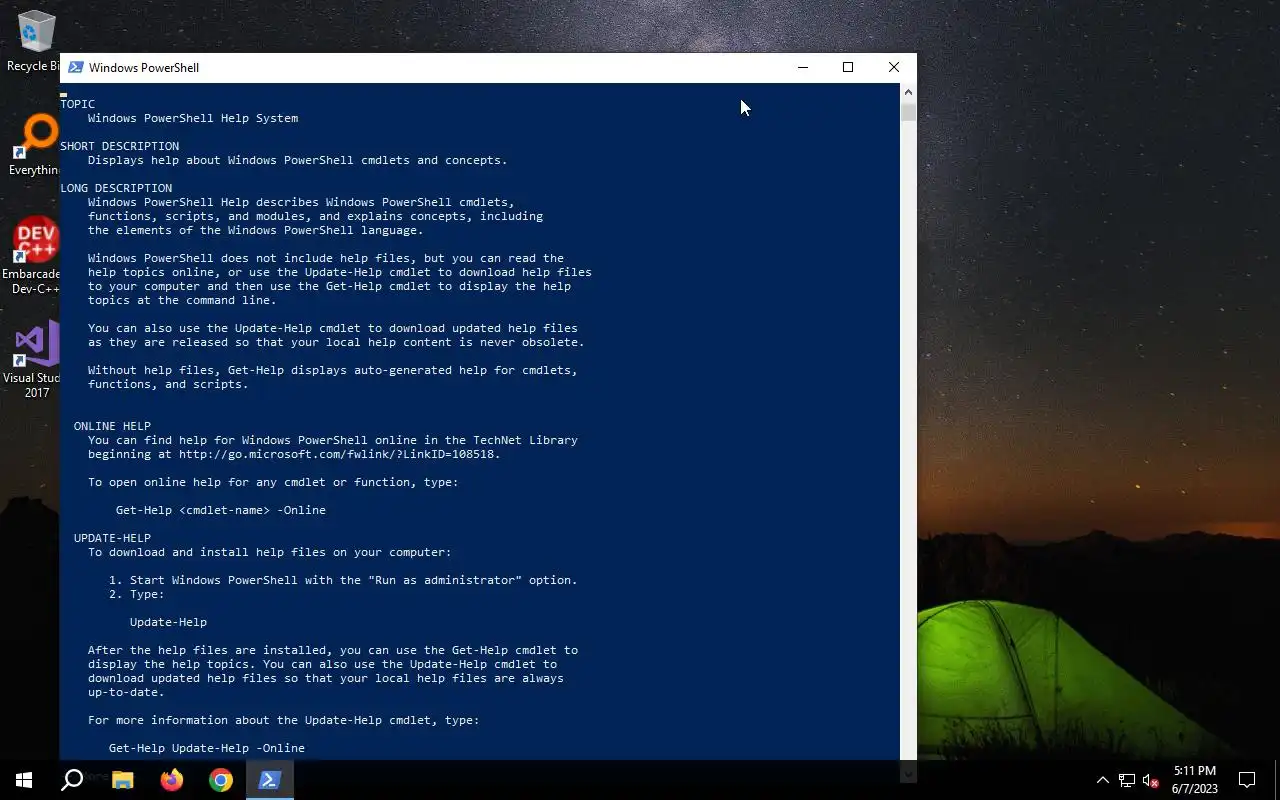1280x800 pixels.
Task: Open the muted volume tray icon
Action: tap(1151, 780)
